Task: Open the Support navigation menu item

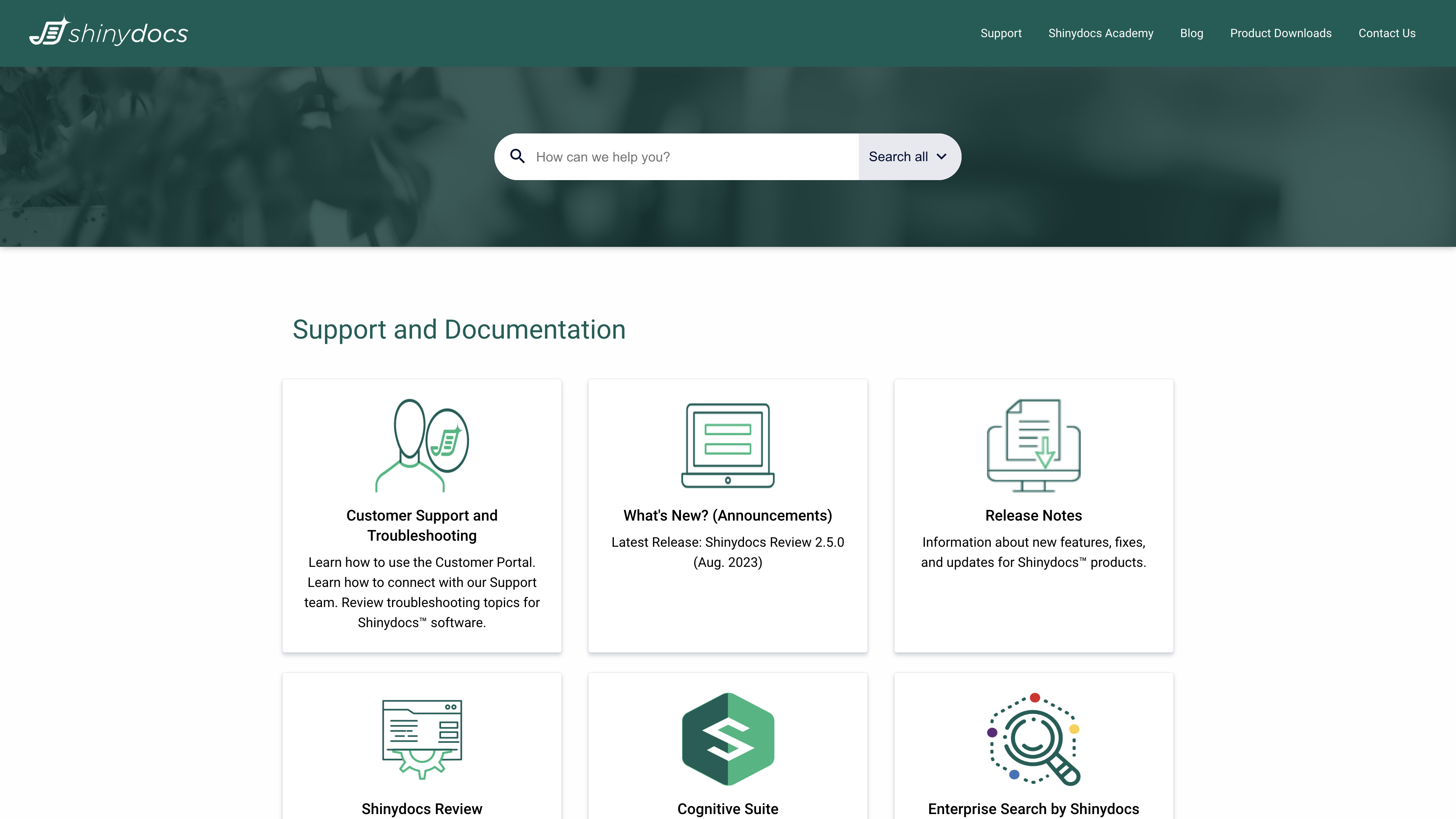Action: (1001, 33)
